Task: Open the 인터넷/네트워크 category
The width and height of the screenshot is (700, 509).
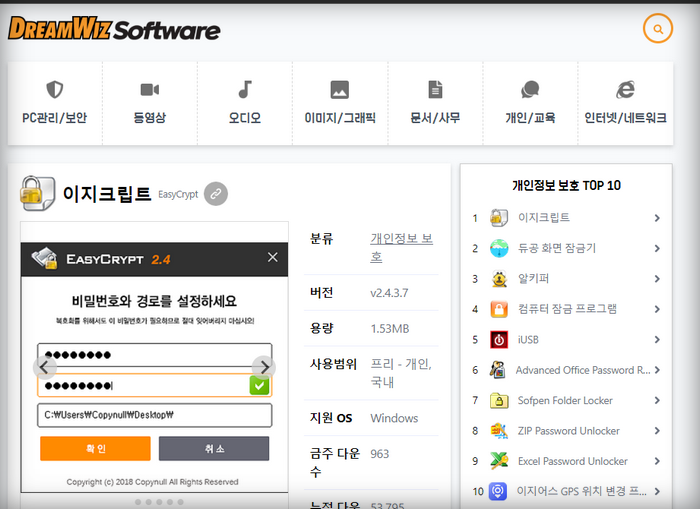Action: point(625,103)
